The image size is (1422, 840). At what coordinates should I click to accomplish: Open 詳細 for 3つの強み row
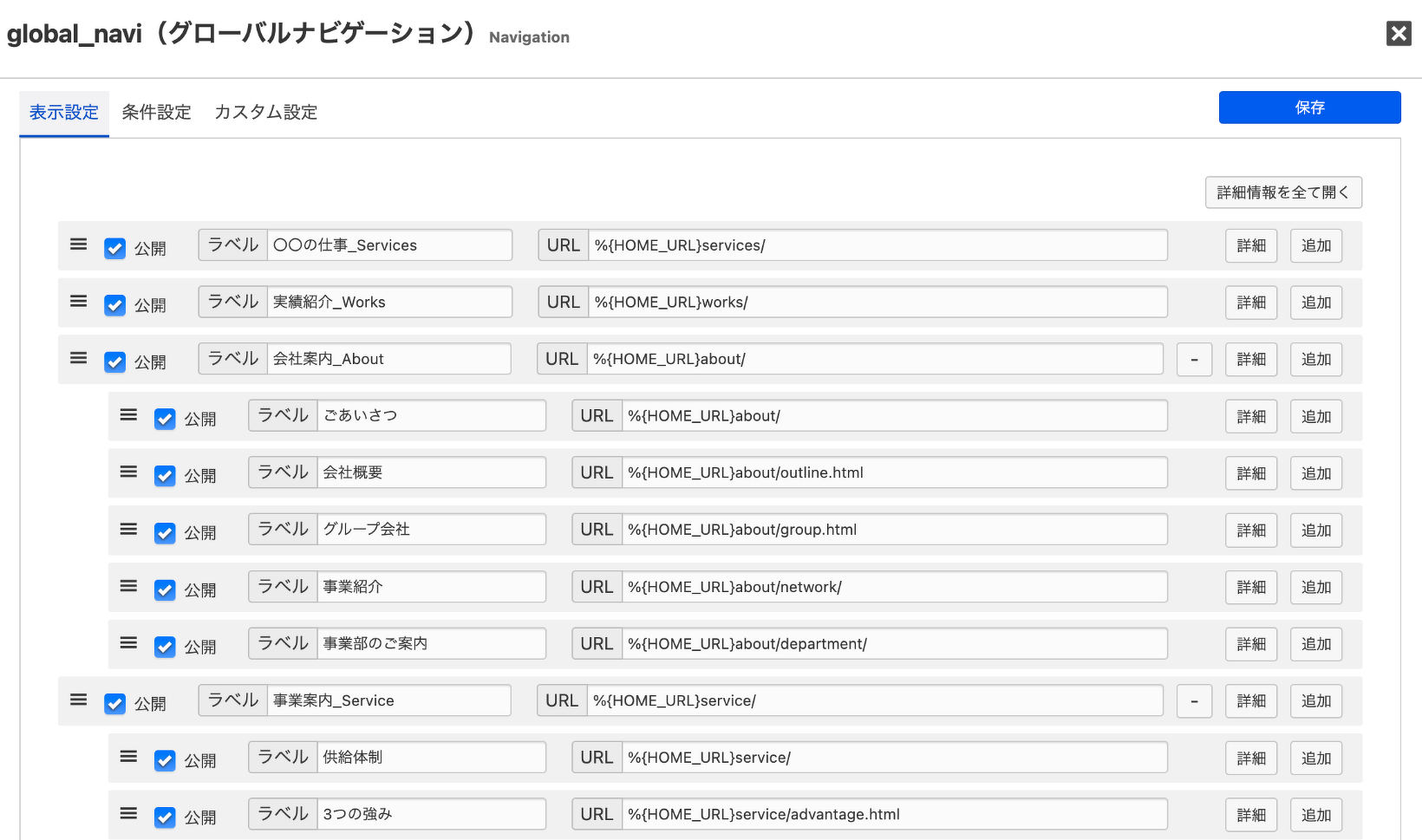pyautogui.click(x=1251, y=815)
